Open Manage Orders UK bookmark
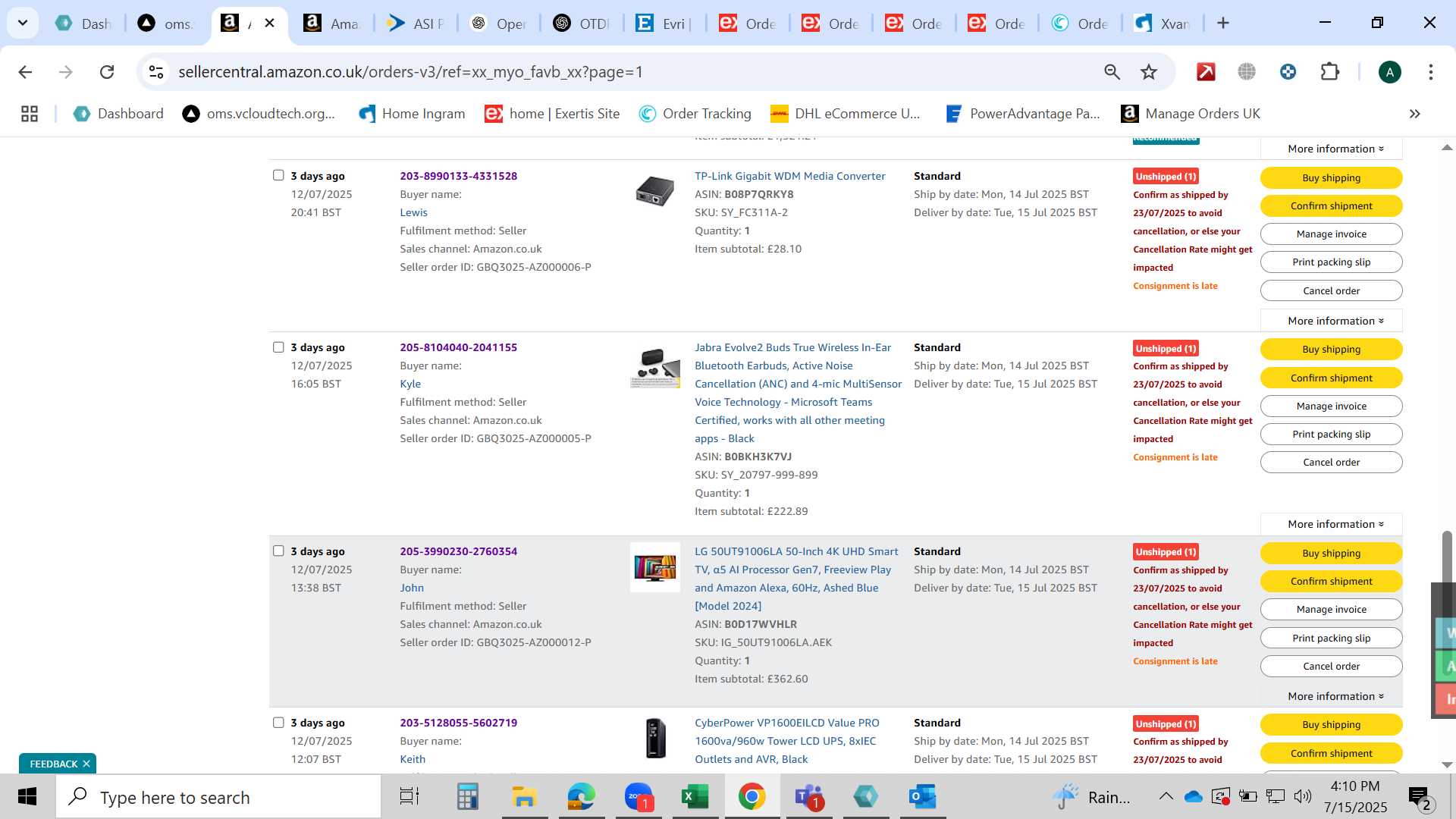This screenshot has width=1456, height=819. (1191, 114)
